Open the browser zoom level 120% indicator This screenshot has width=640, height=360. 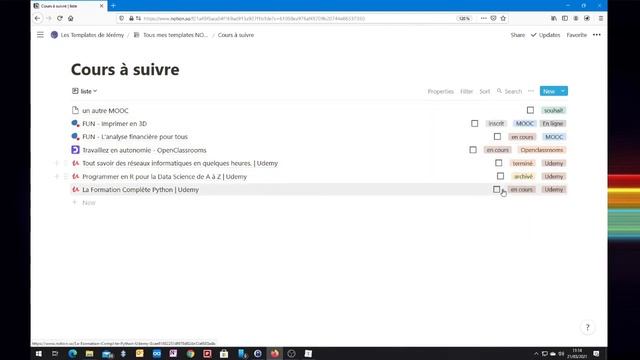[x=464, y=18]
